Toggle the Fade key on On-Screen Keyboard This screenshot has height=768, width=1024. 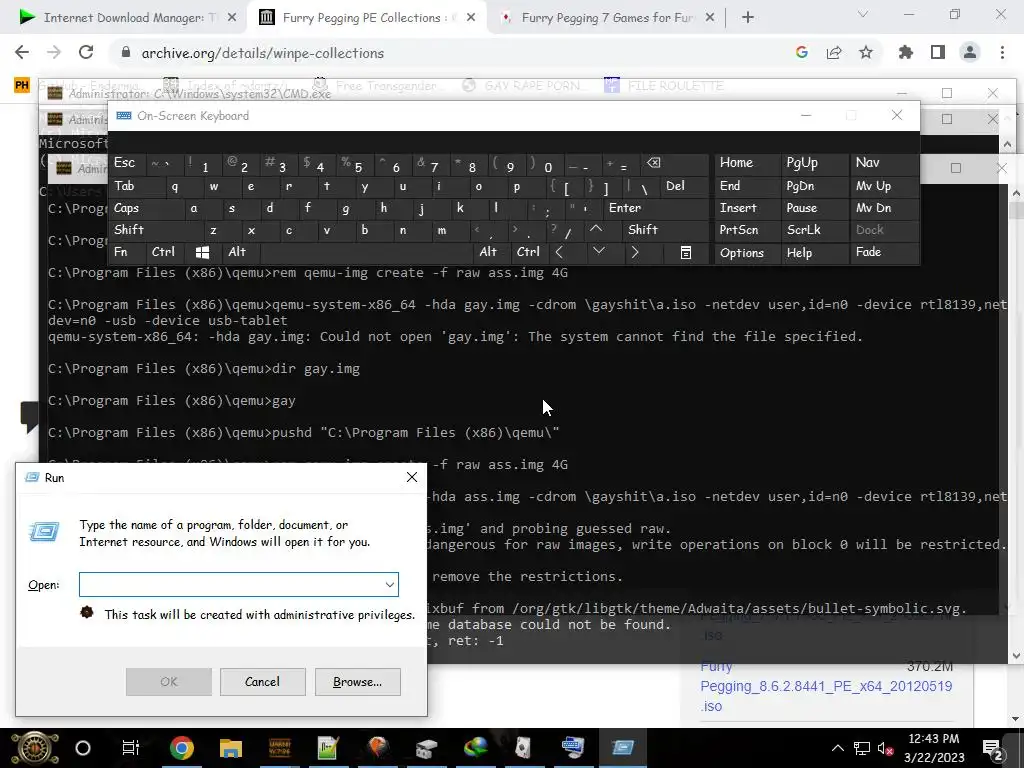tap(885, 252)
